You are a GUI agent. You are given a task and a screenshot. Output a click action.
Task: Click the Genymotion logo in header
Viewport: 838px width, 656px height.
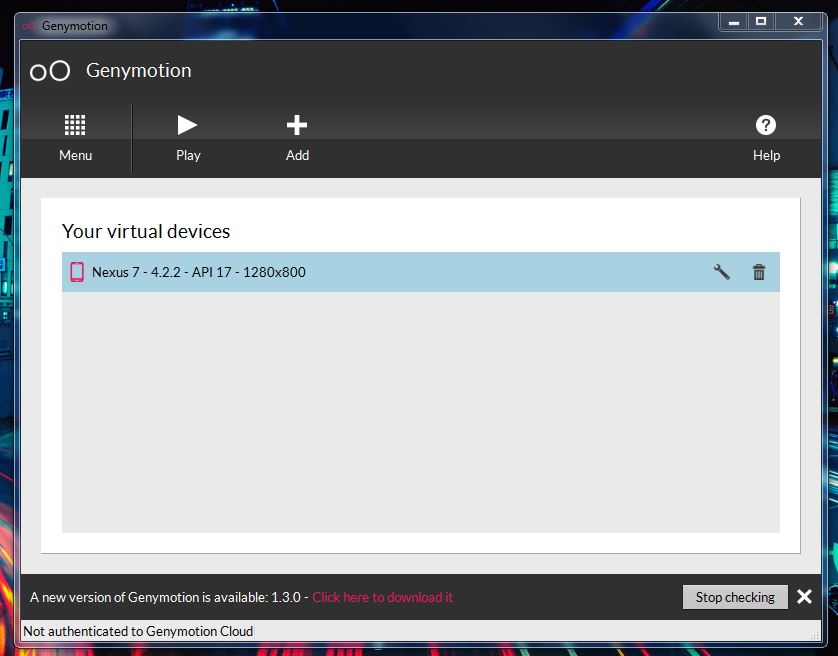tap(50, 71)
